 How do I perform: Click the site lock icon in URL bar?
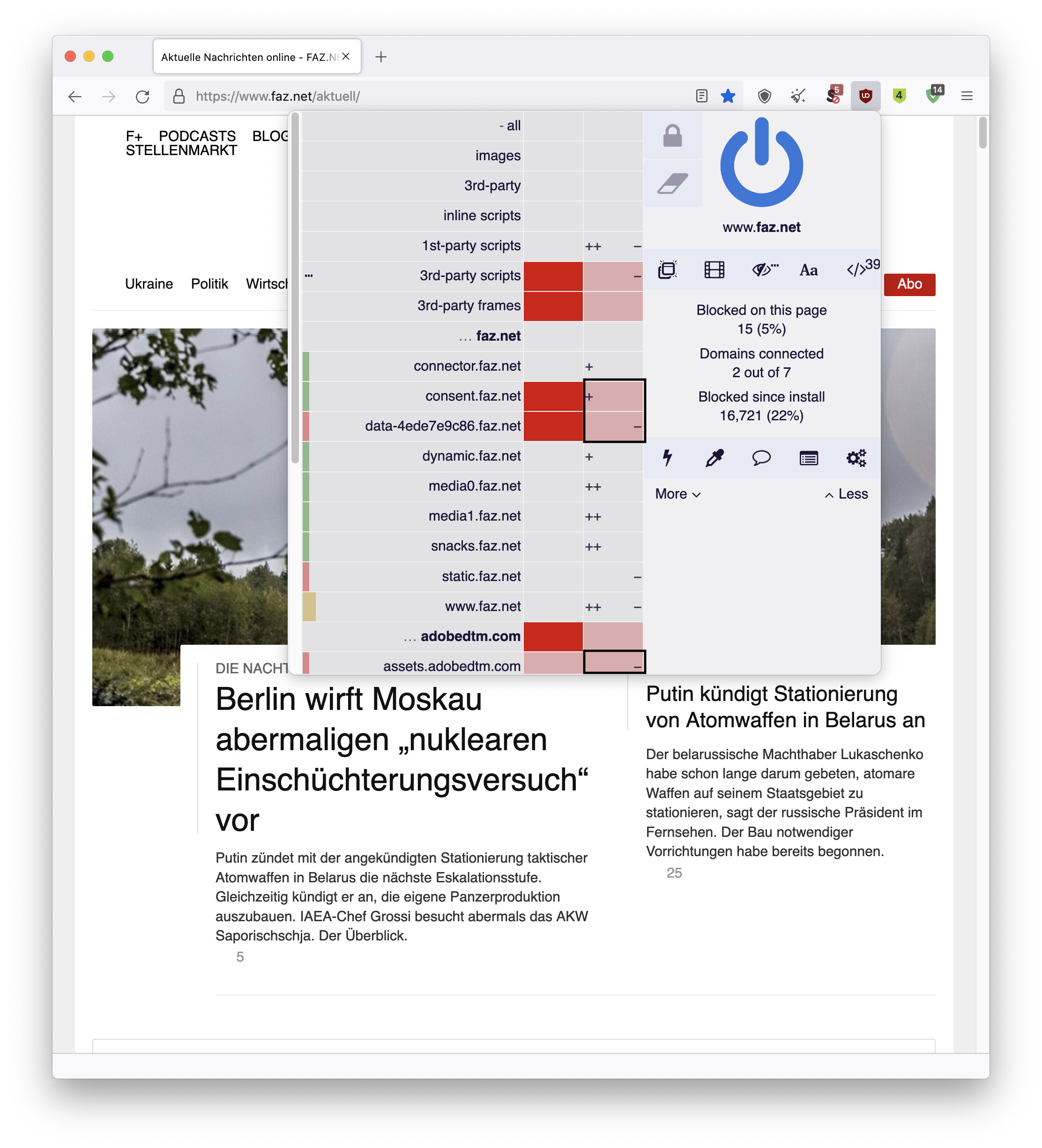[x=179, y=96]
